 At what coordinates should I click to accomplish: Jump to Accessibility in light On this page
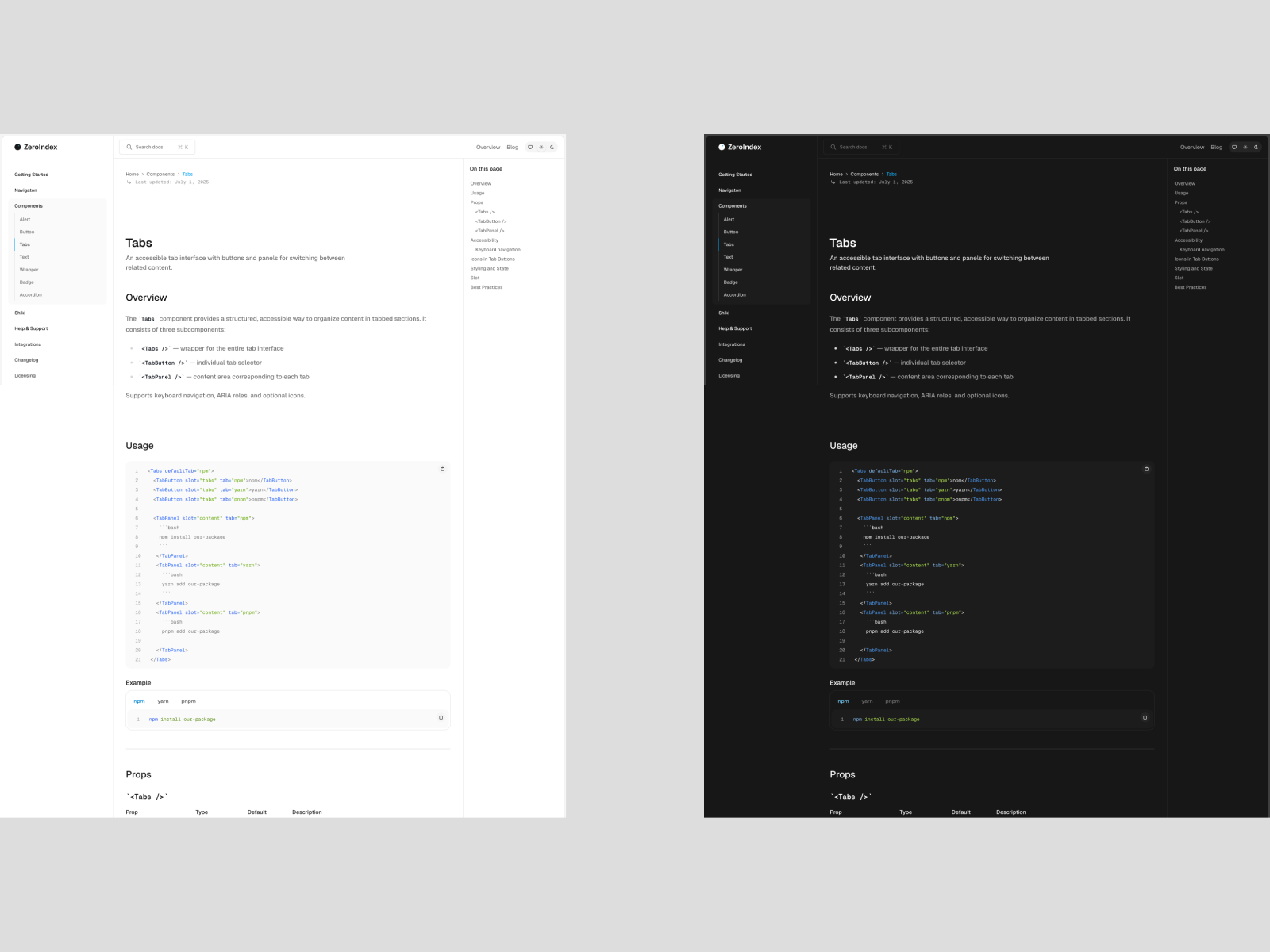484,240
